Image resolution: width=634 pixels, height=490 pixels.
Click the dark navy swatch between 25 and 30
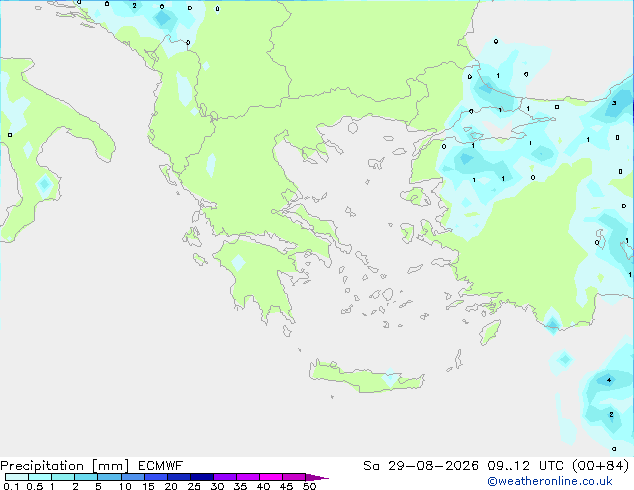point(202,477)
